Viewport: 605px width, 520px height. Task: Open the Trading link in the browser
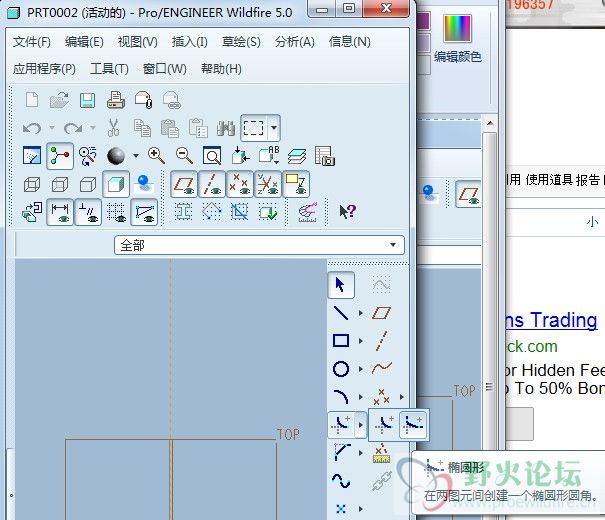[551, 320]
